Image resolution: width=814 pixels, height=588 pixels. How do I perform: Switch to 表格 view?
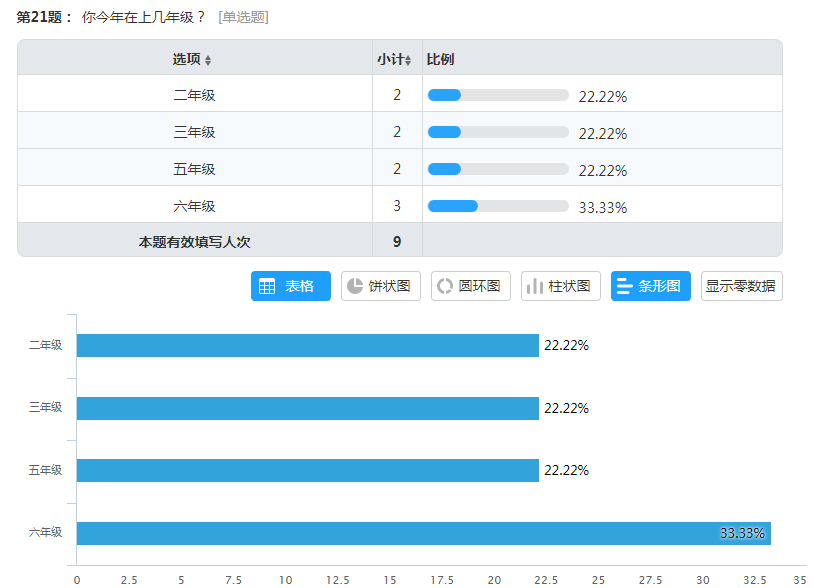[x=291, y=286]
